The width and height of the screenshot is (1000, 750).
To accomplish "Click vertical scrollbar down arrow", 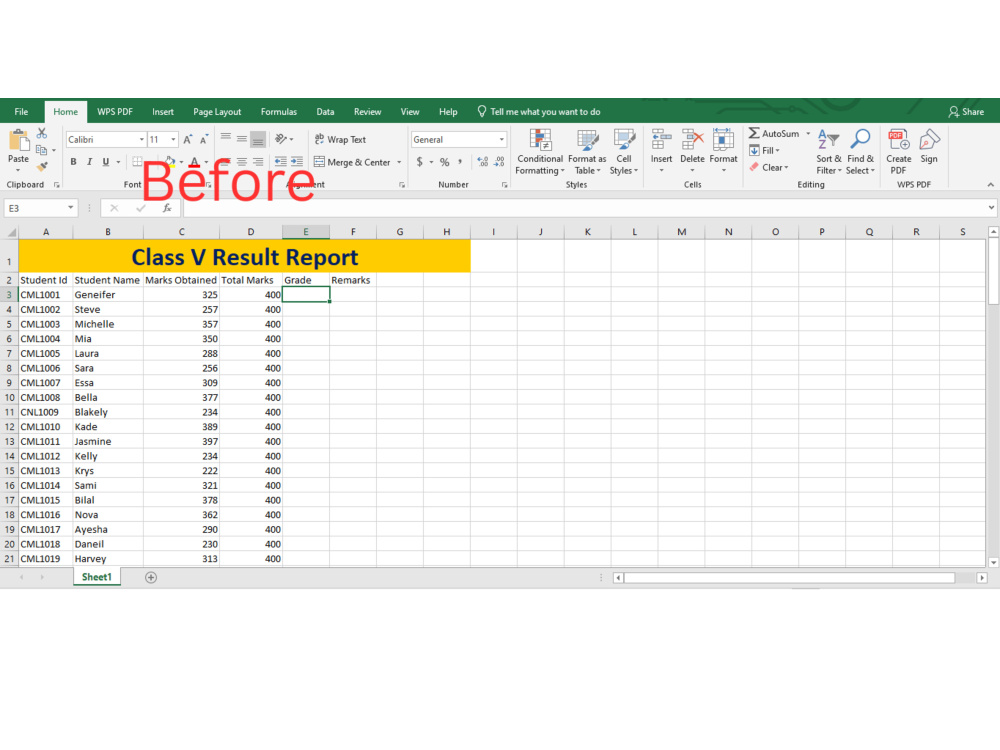I will coord(993,562).
